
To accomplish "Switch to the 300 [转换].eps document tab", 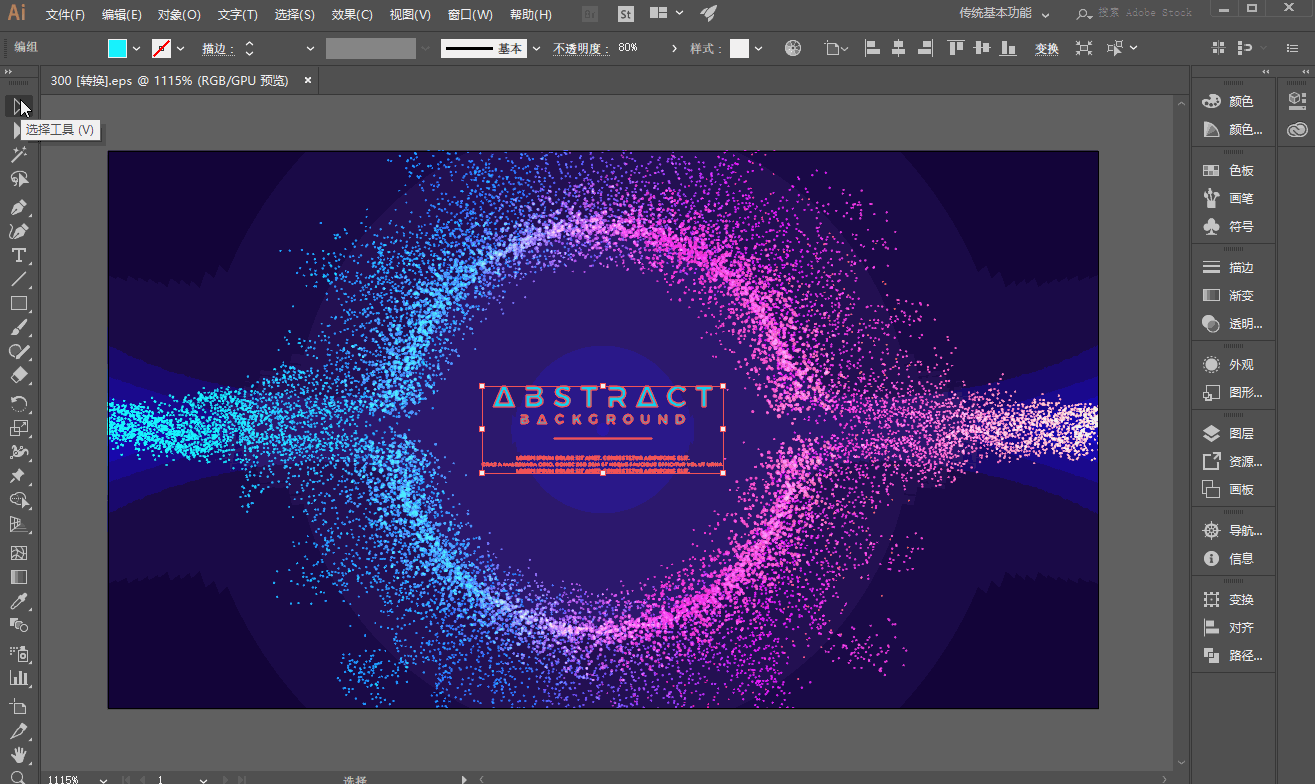I will click(x=169, y=81).
